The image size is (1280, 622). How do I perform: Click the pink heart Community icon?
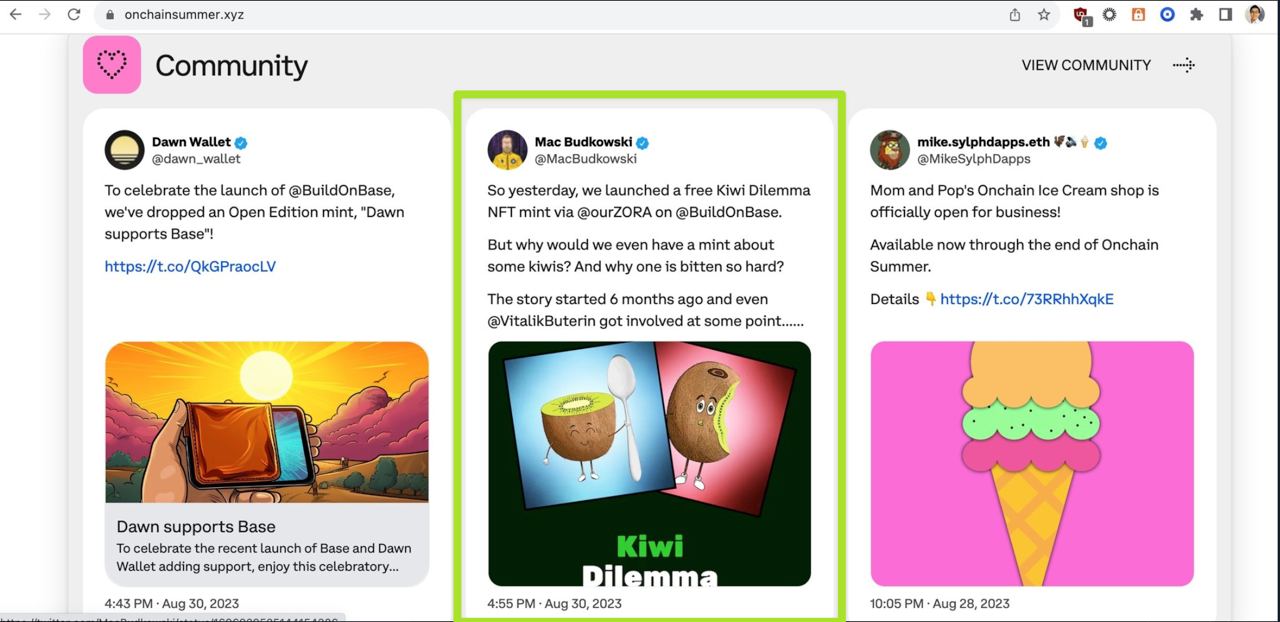point(112,65)
